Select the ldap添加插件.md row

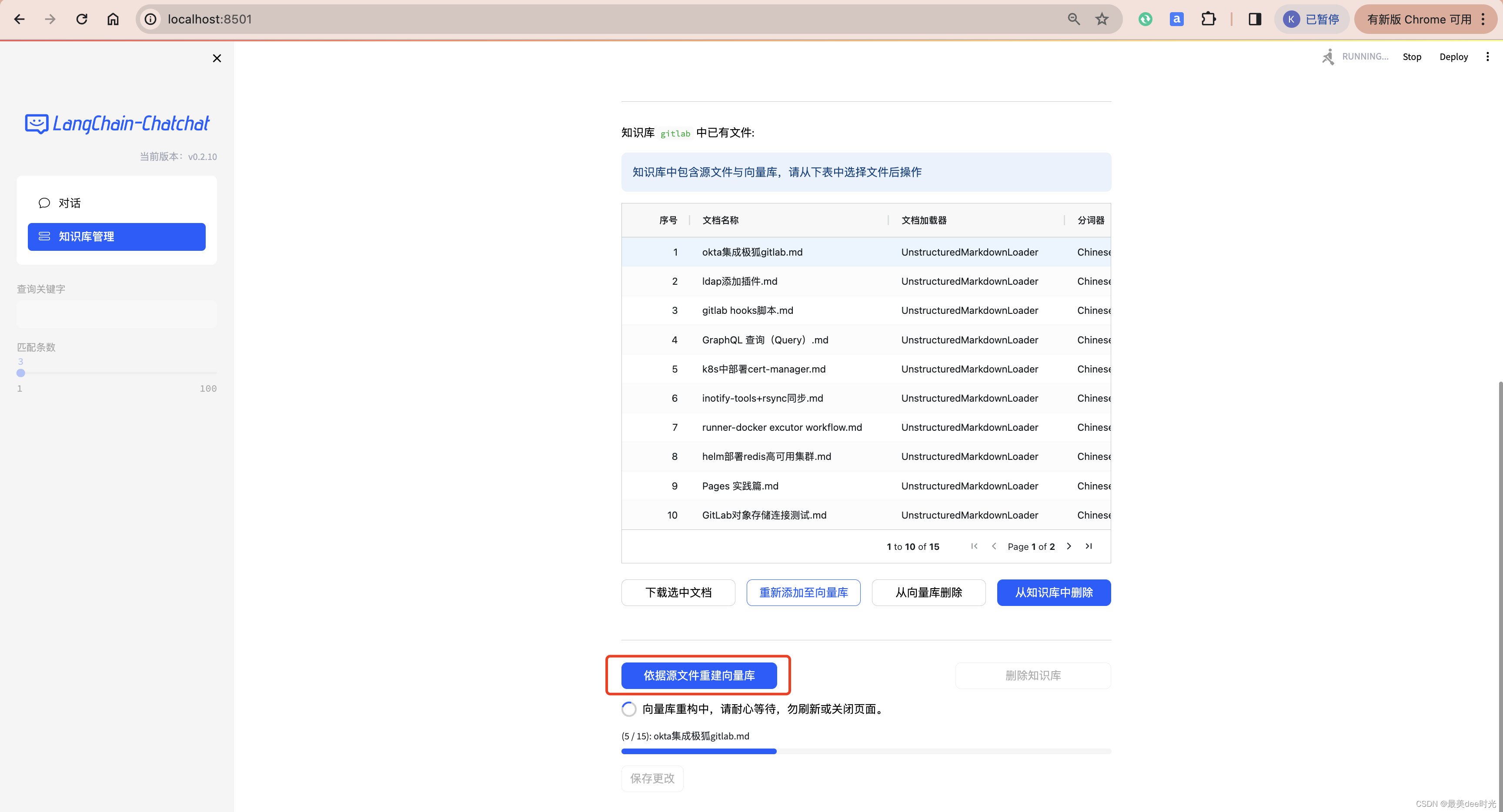point(866,281)
